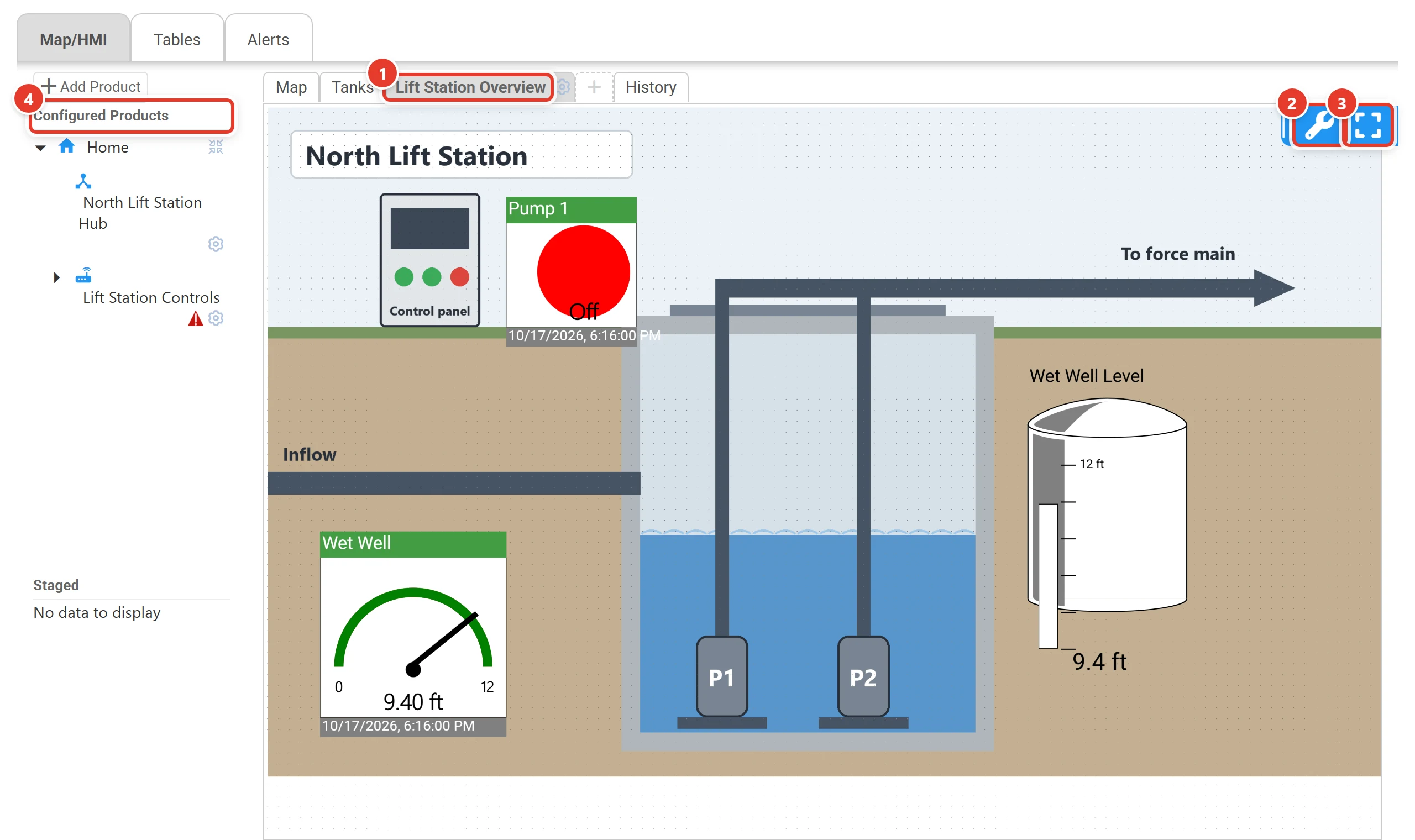This screenshot has width=1415, height=840.
Task: Click the Staged section heading
Action: pos(56,585)
